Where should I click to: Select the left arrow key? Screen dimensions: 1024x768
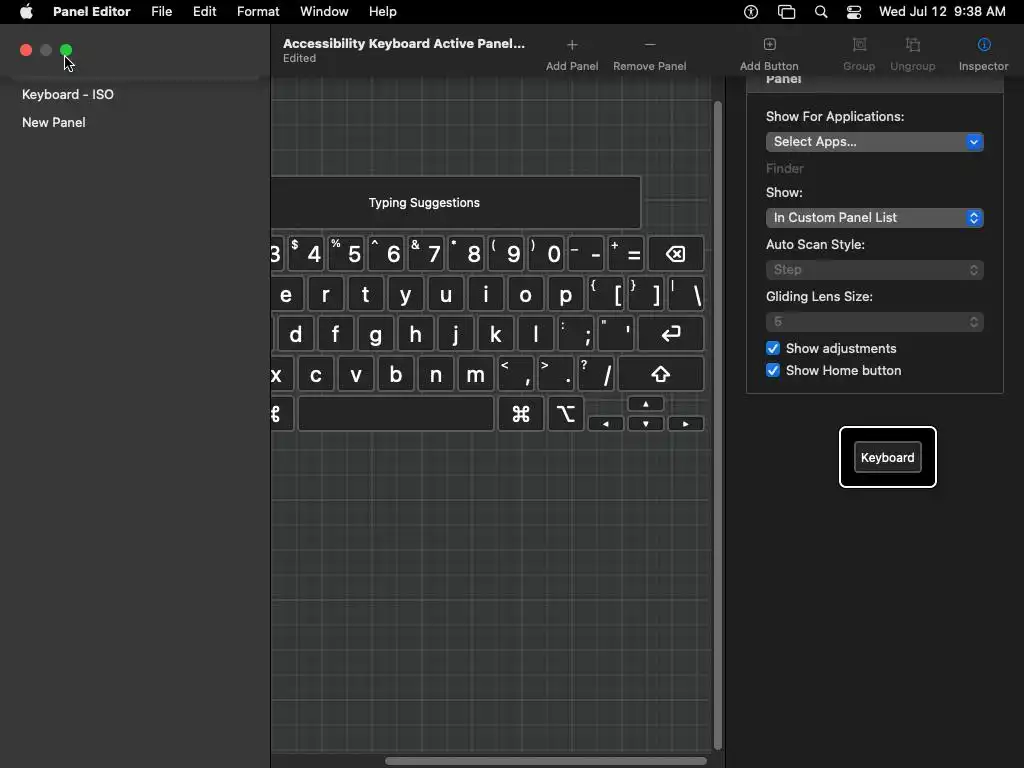[x=605, y=424]
